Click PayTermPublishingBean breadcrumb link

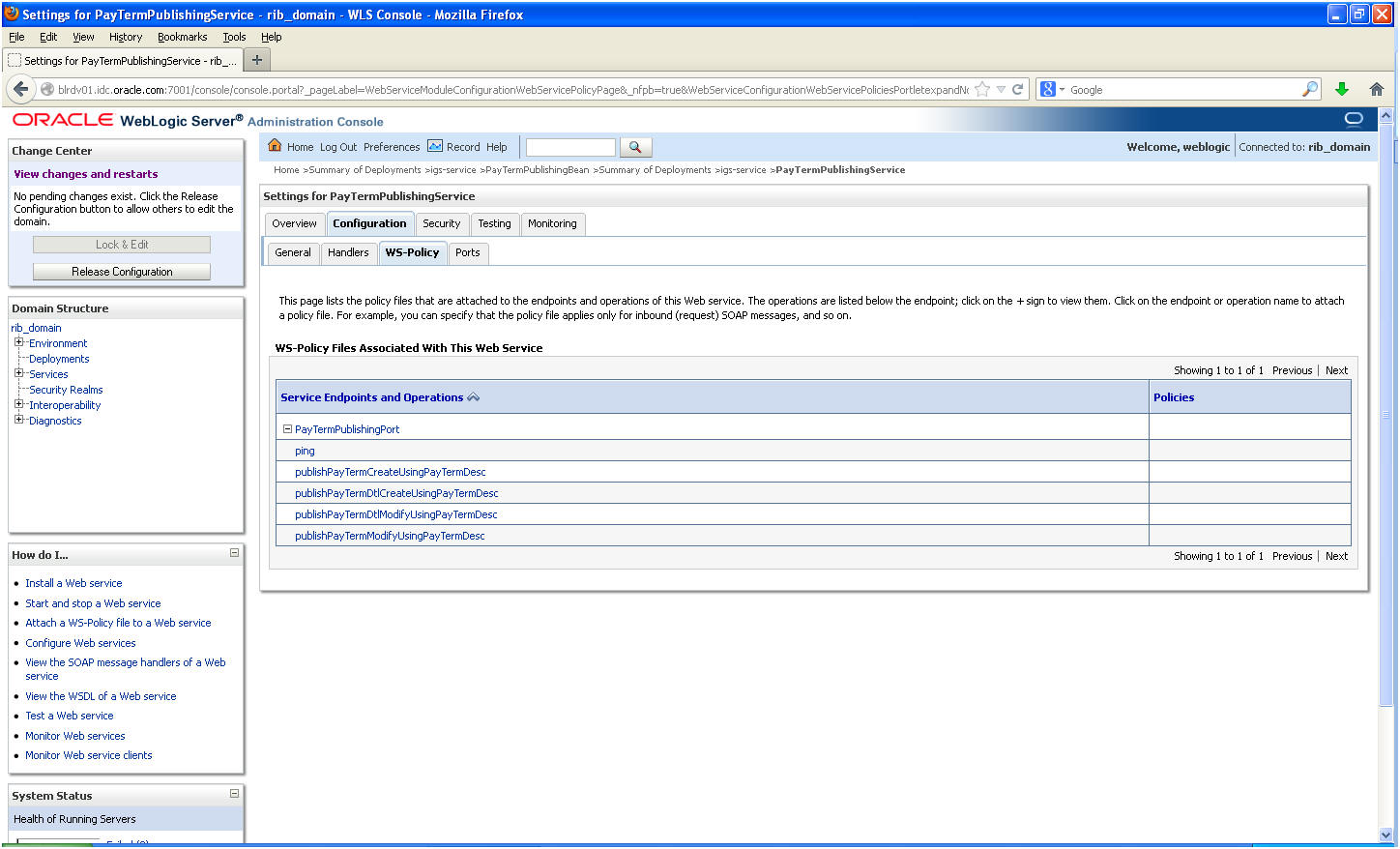pyautogui.click(x=537, y=170)
